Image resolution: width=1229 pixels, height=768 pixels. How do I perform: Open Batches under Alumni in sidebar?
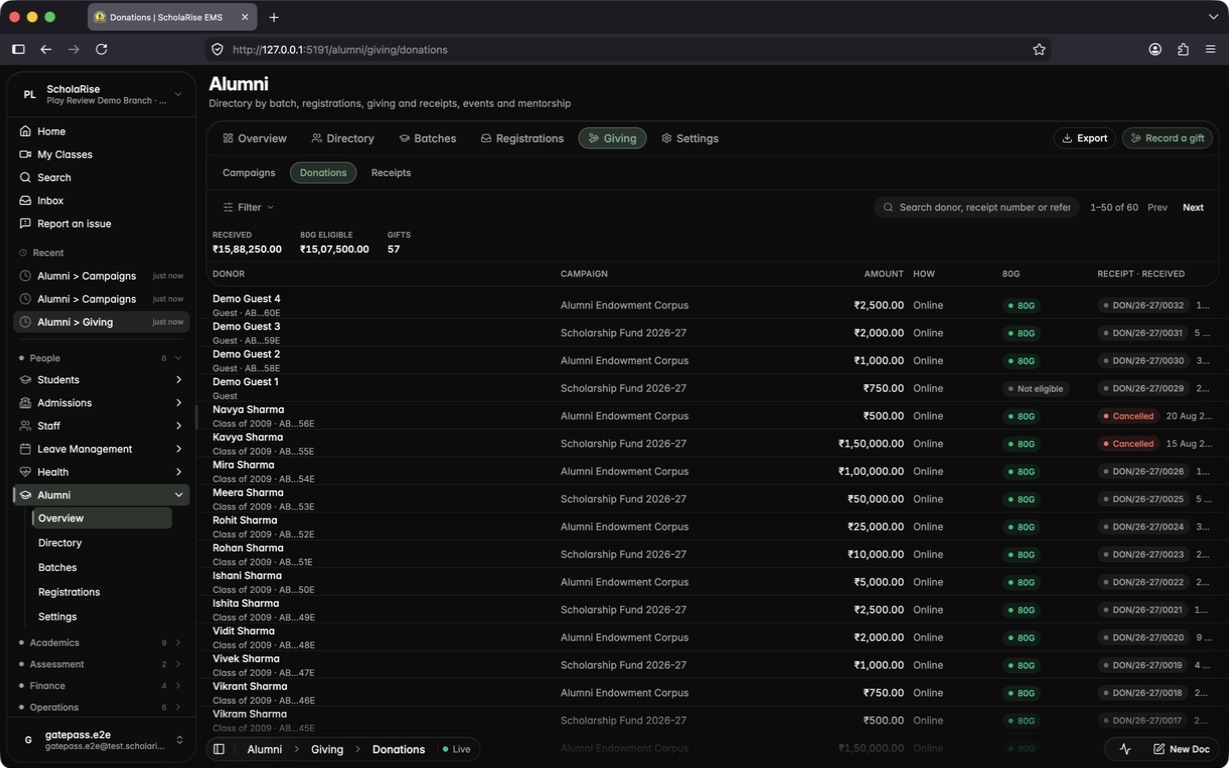102,567
